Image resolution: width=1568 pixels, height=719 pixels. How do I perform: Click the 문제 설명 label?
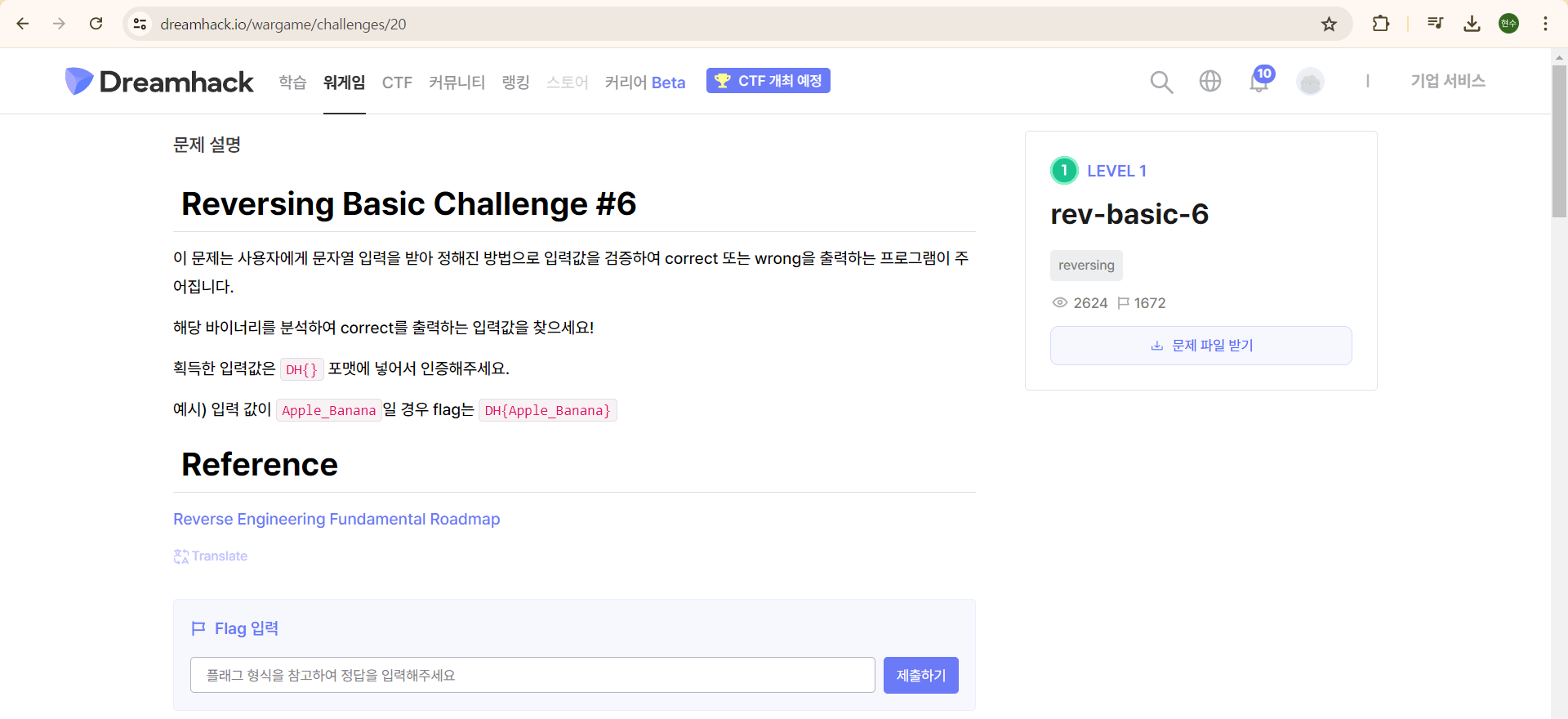click(207, 145)
